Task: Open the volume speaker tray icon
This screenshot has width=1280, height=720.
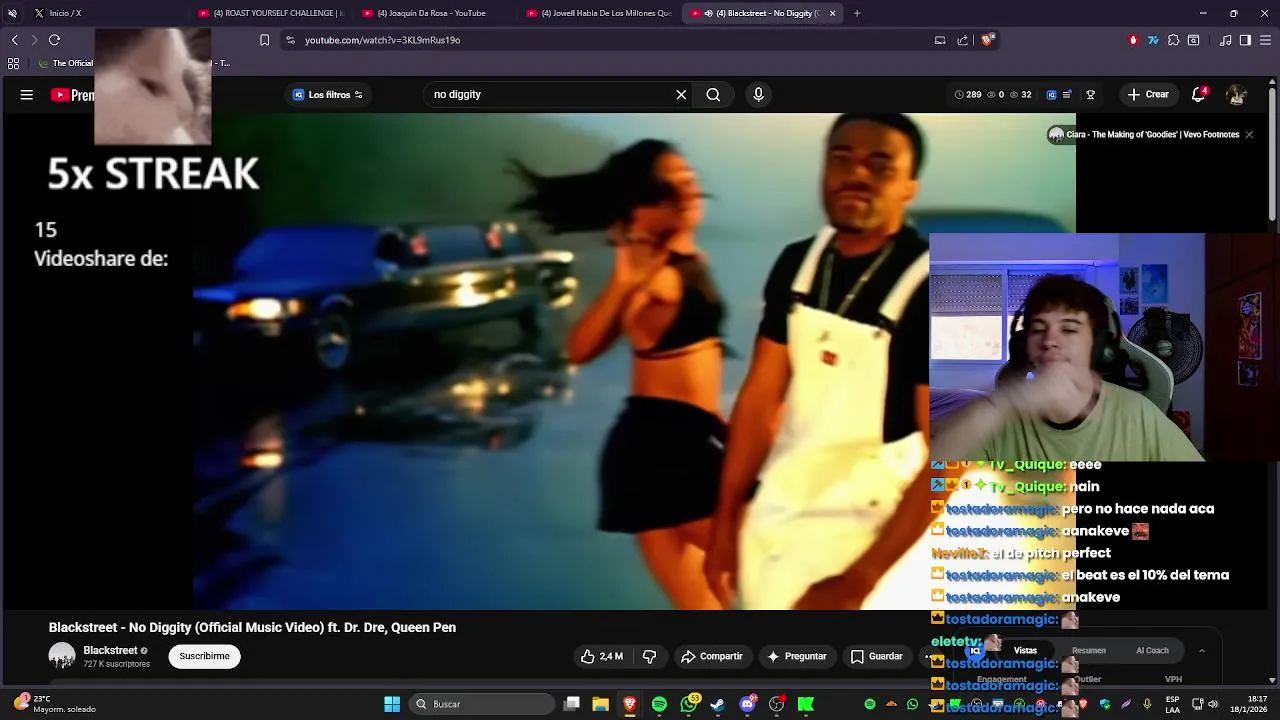Action: click(x=1213, y=704)
